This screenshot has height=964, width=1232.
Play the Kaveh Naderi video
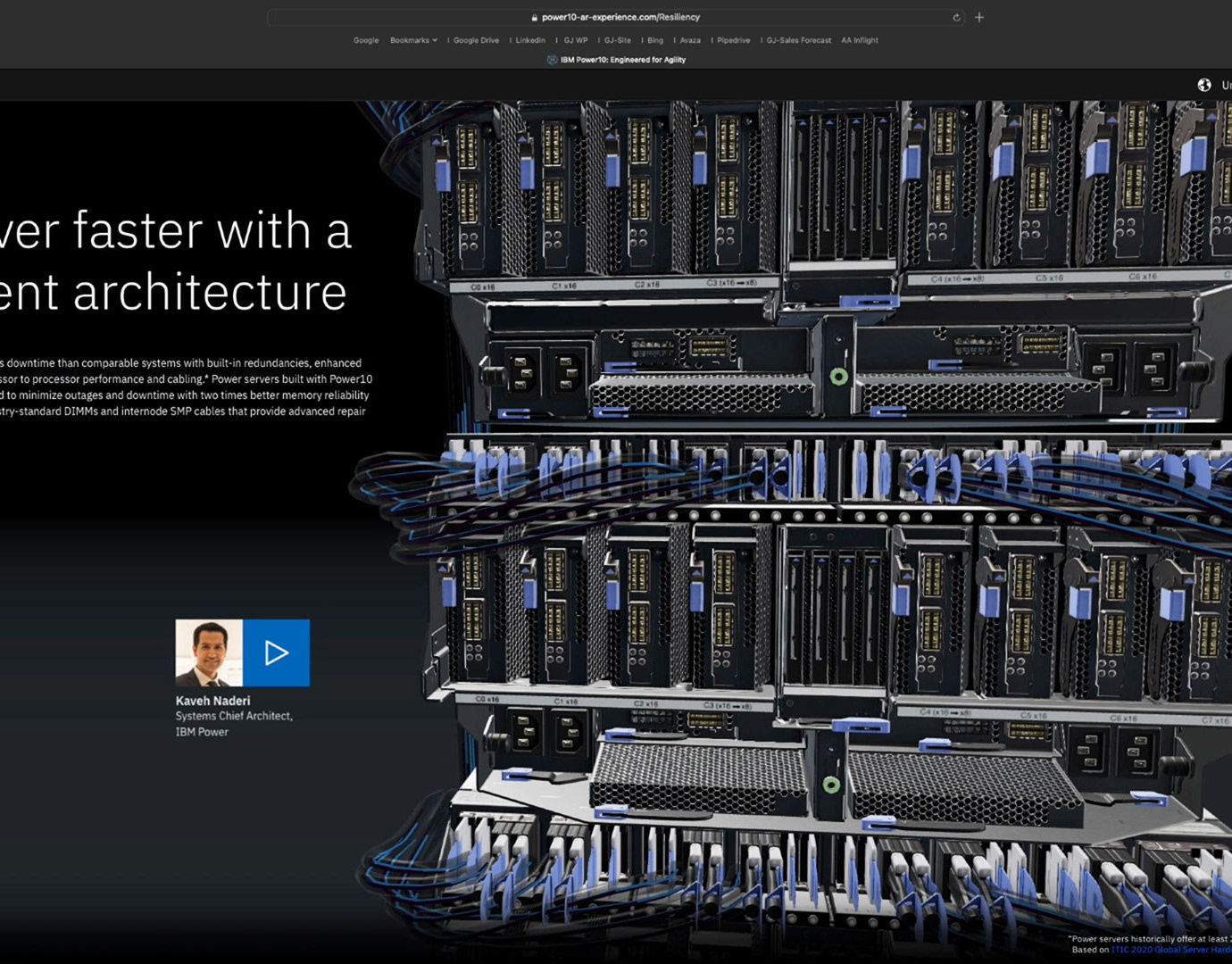(276, 652)
